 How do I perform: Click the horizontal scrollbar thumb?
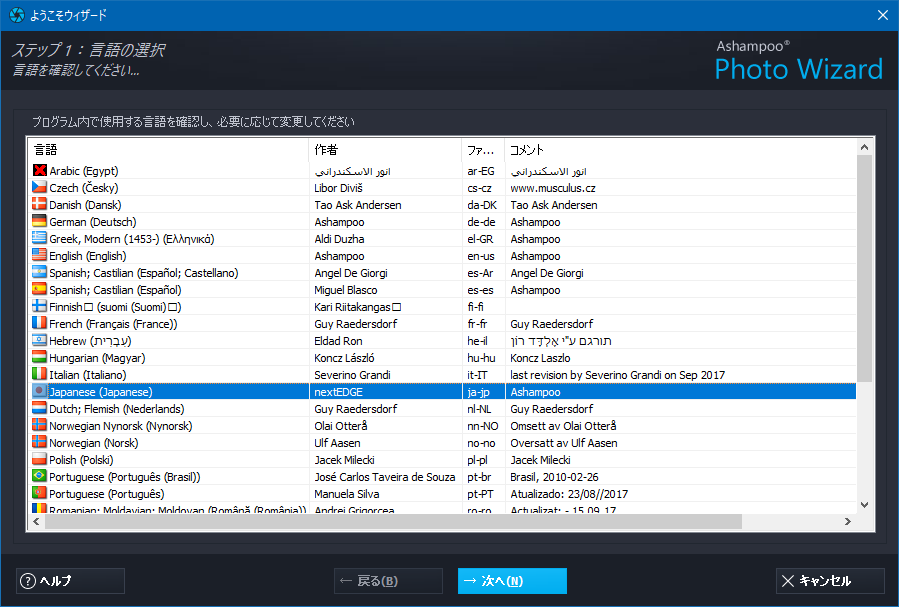tap(393, 522)
